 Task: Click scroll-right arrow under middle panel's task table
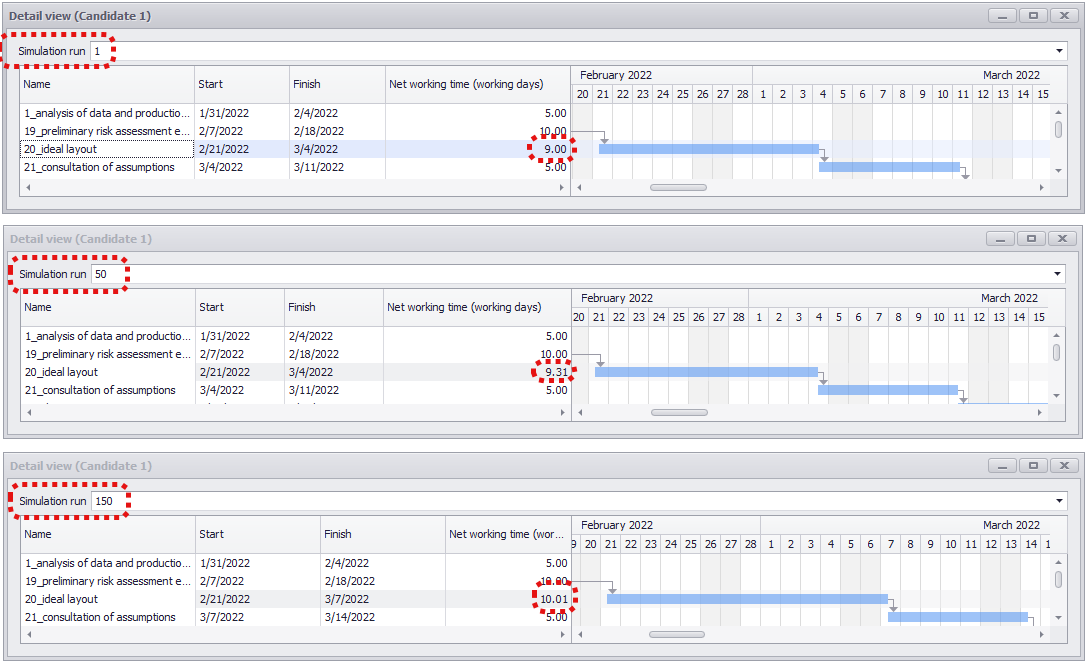(562, 412)
